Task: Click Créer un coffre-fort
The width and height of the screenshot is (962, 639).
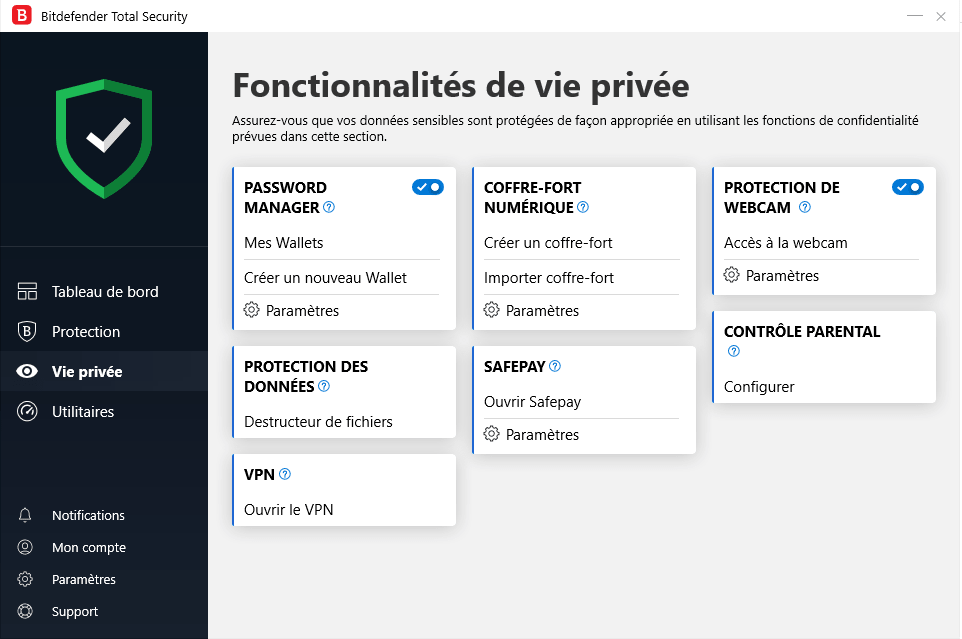Action: pos(548,243)
